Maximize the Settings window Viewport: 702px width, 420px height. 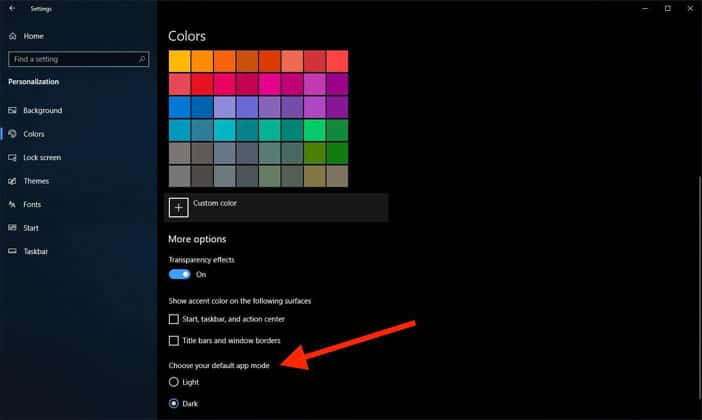click(668, 8)
